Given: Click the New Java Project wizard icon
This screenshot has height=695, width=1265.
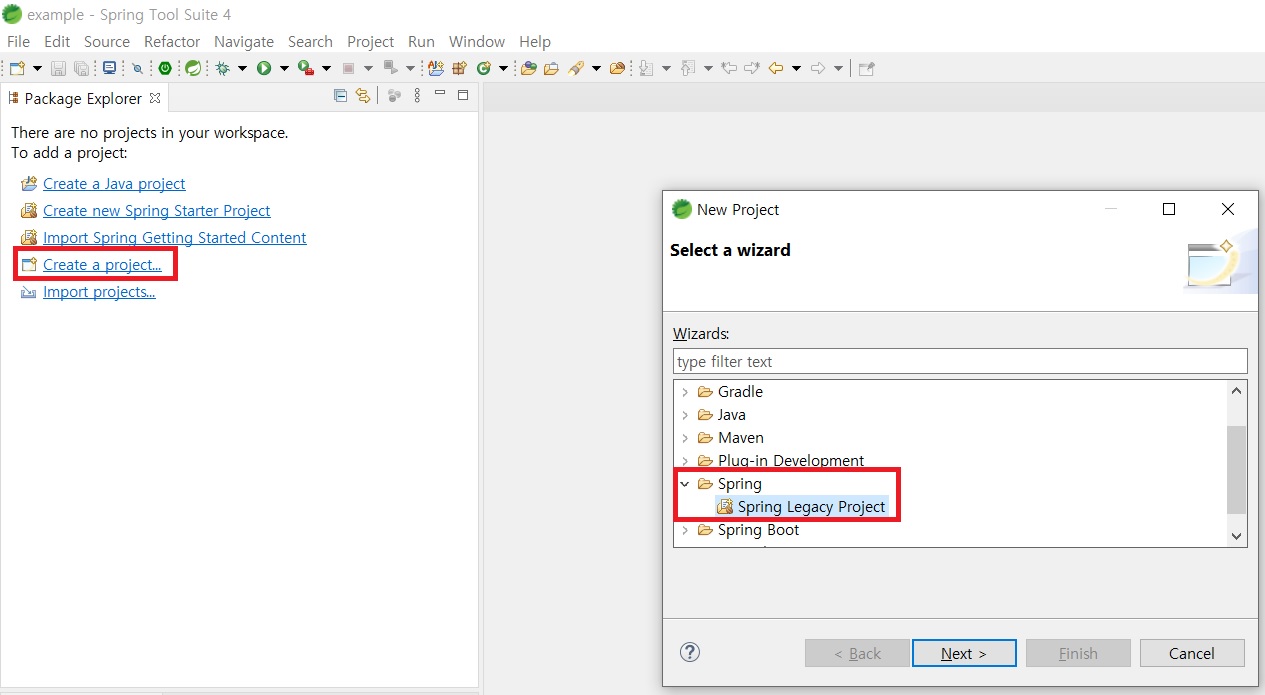Looking at the screenshot, I should point(436,68).
